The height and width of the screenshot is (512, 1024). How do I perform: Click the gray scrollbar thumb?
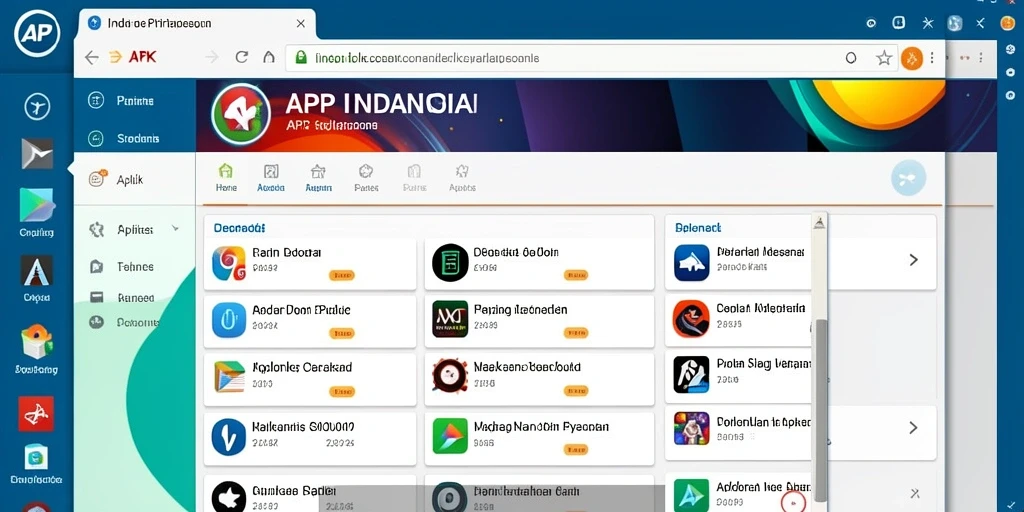(821, 411)
